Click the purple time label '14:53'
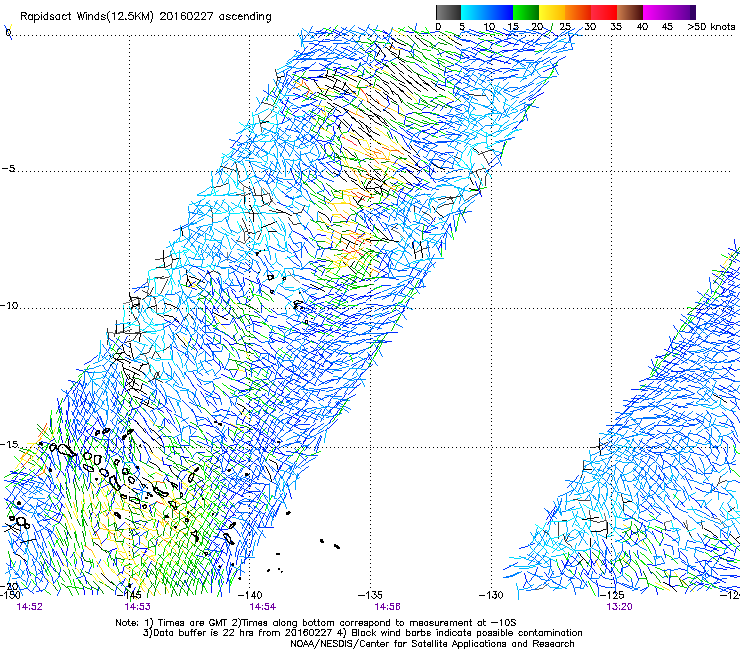 coord(137,607)
